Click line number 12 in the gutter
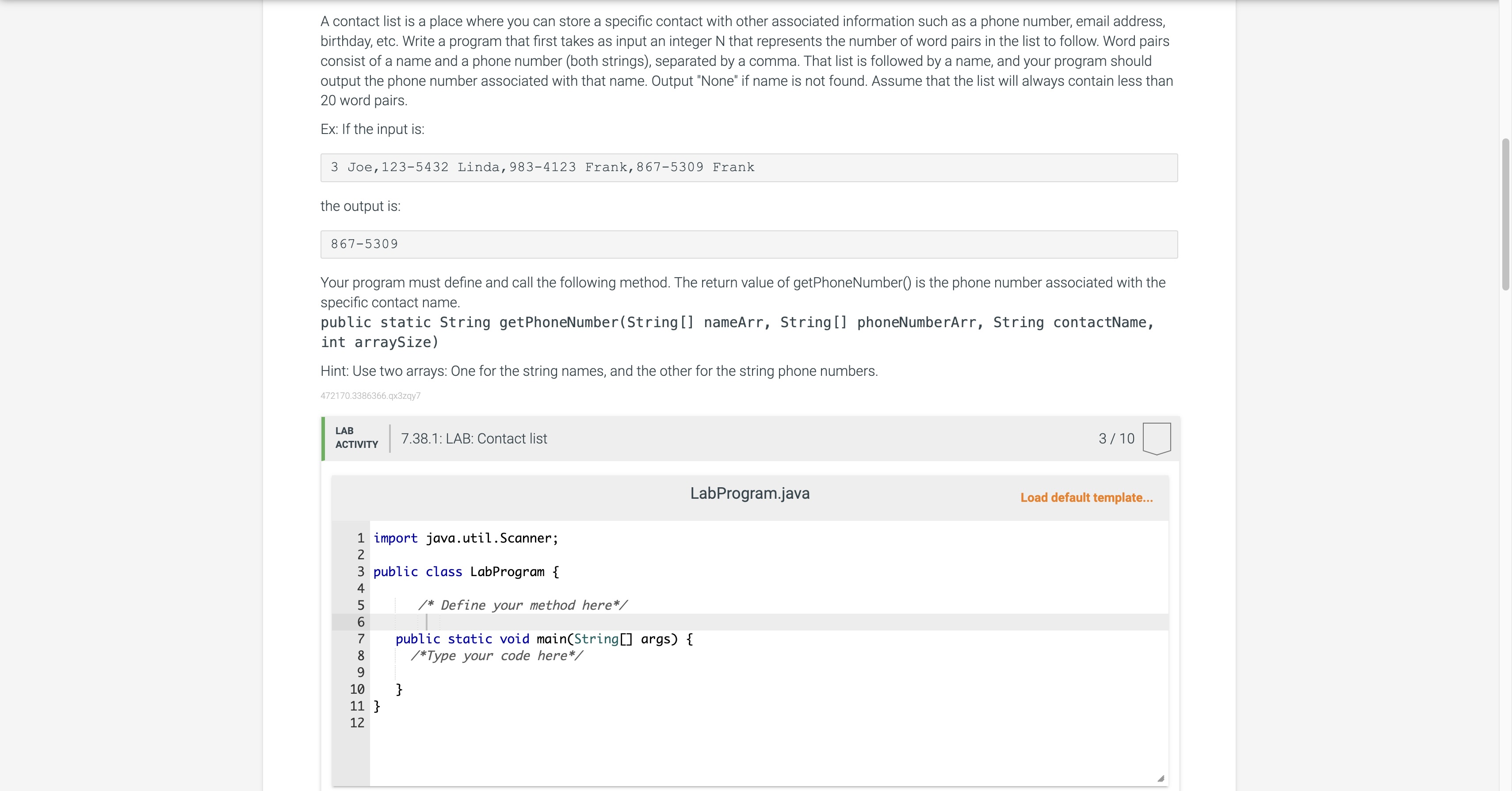 point(357,723)
